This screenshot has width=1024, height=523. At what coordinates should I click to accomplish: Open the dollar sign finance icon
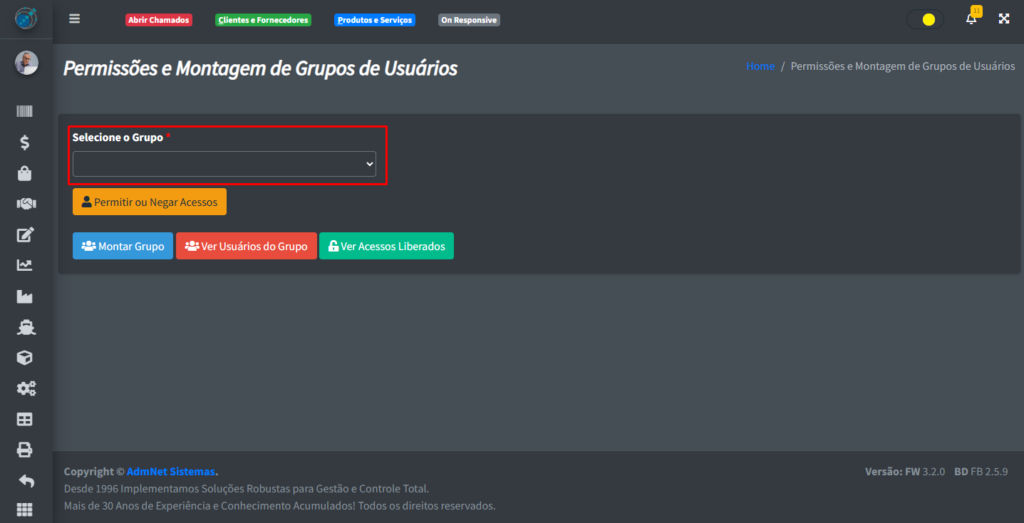25,143
